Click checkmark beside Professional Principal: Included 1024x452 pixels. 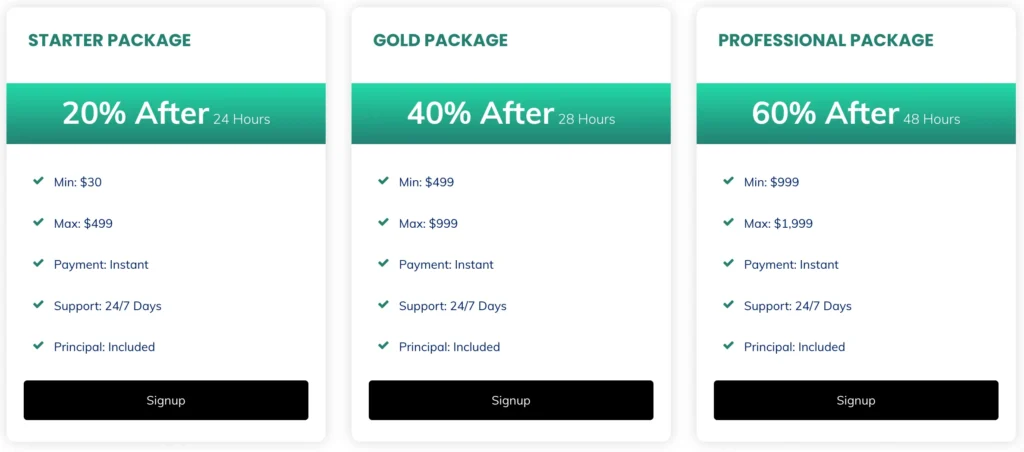[x=728, y=346]
